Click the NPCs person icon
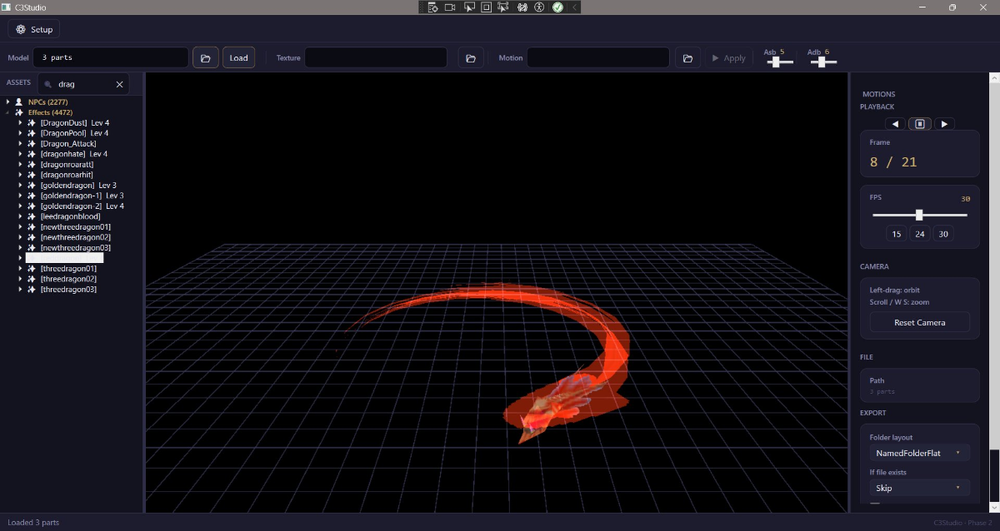This screenshot has width=1000, height=531. click(x=19, y=102)
